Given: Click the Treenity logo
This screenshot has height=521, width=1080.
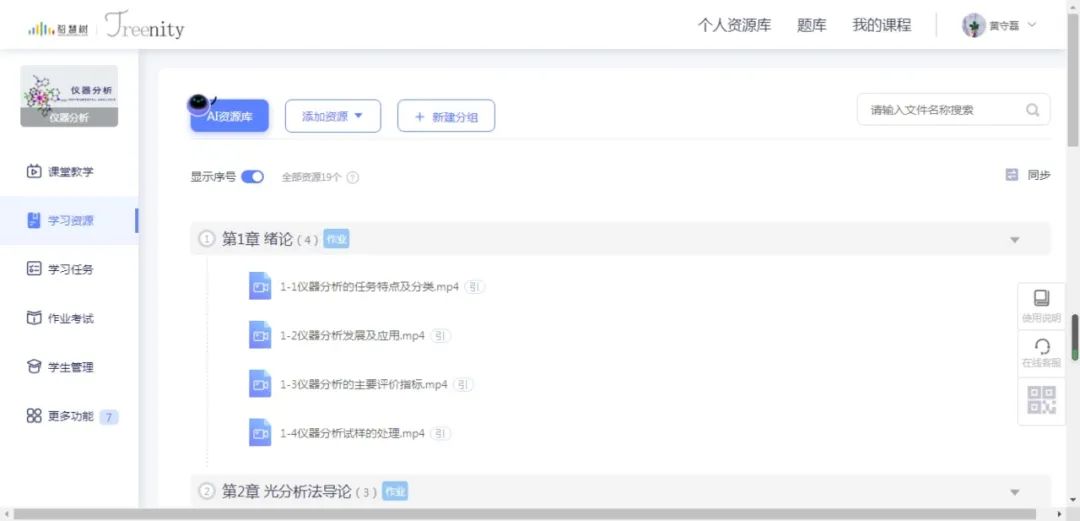Looking at the screenshot, I should coord(145,25).
